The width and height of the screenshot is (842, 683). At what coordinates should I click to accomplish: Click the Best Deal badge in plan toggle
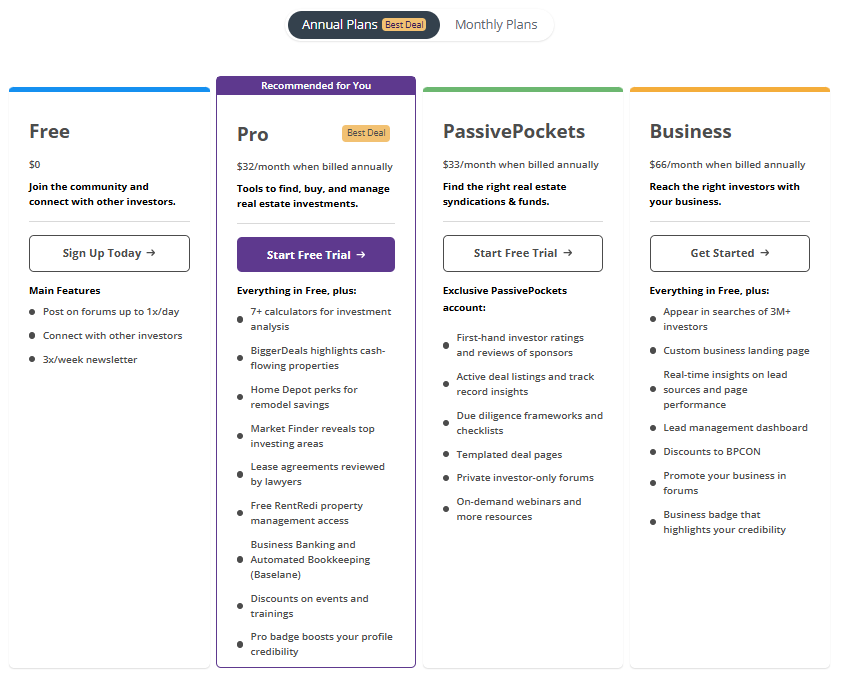[404, 25]
